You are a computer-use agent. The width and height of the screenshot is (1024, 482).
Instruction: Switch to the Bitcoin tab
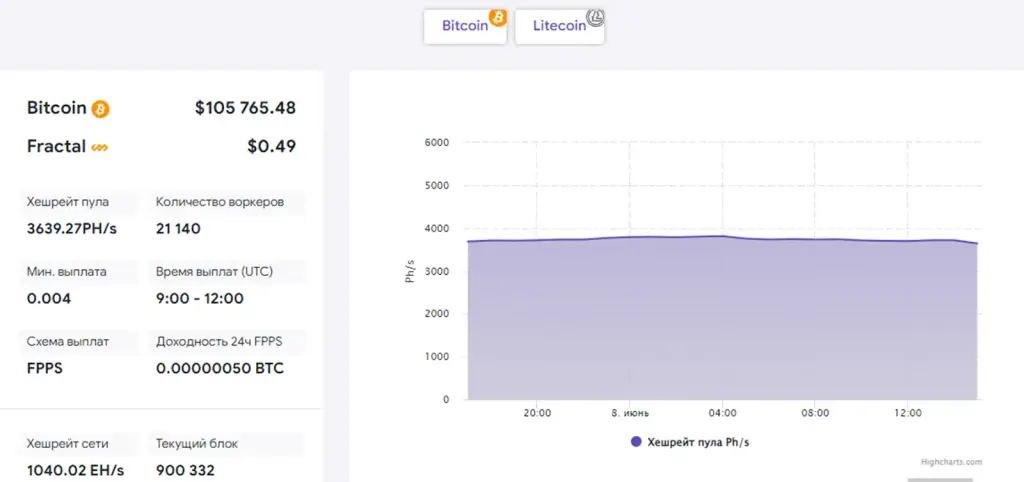coord(465,27)
